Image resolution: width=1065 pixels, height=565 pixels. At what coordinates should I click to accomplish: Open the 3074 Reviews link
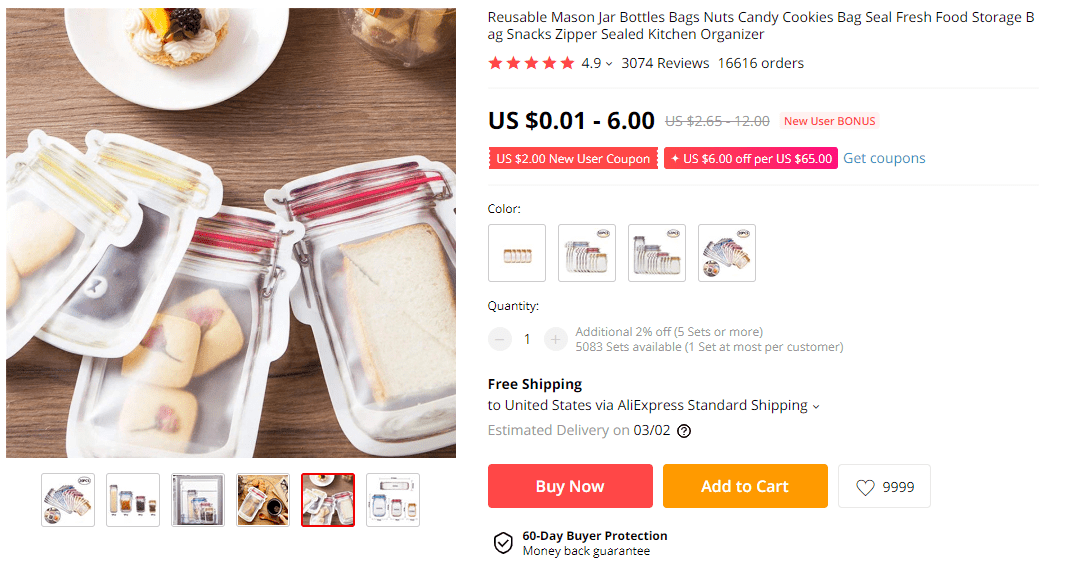click(665, 63)
